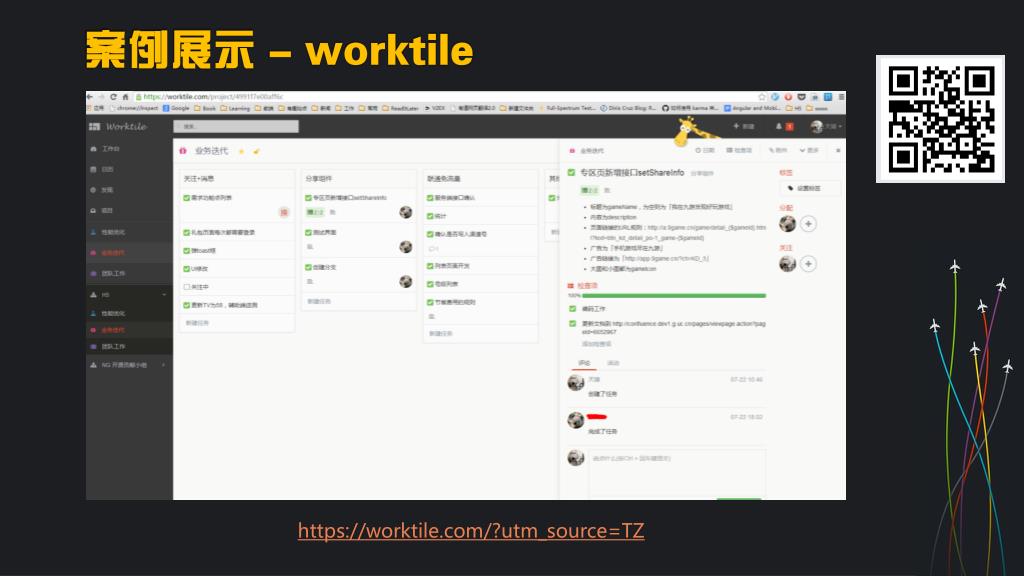The image size is (1024, 576).
Task: Toggle the second checklist item with confluence link
Action: 573,324
